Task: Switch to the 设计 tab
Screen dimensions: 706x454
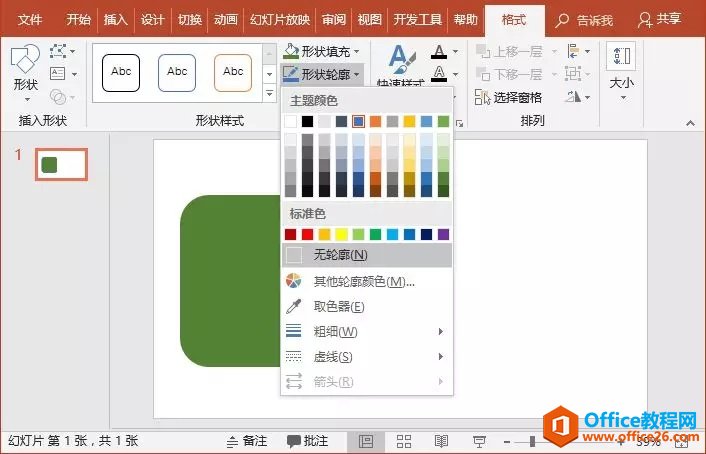Action: [153, 20]
